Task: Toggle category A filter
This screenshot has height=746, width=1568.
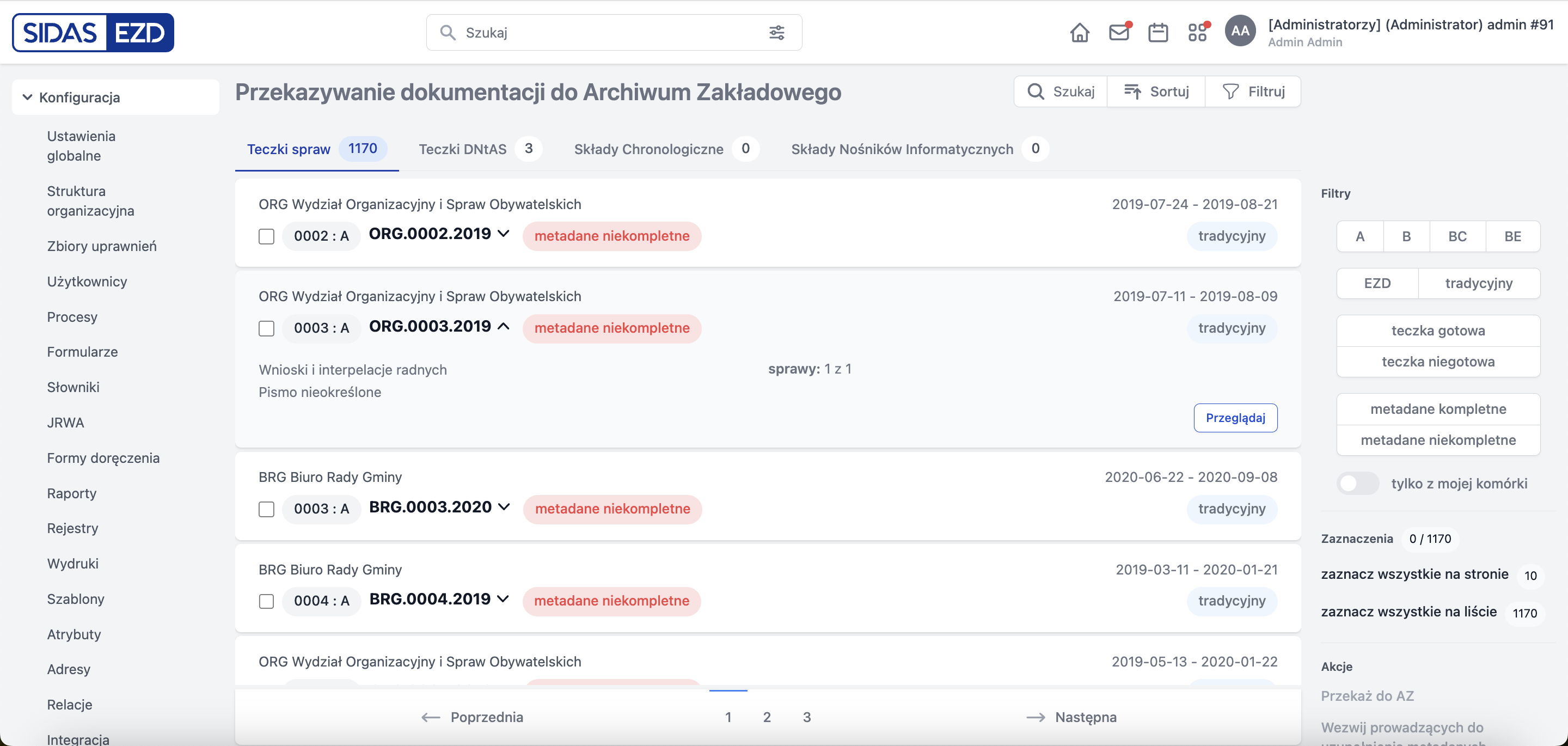Action: tap(1360, 236)
